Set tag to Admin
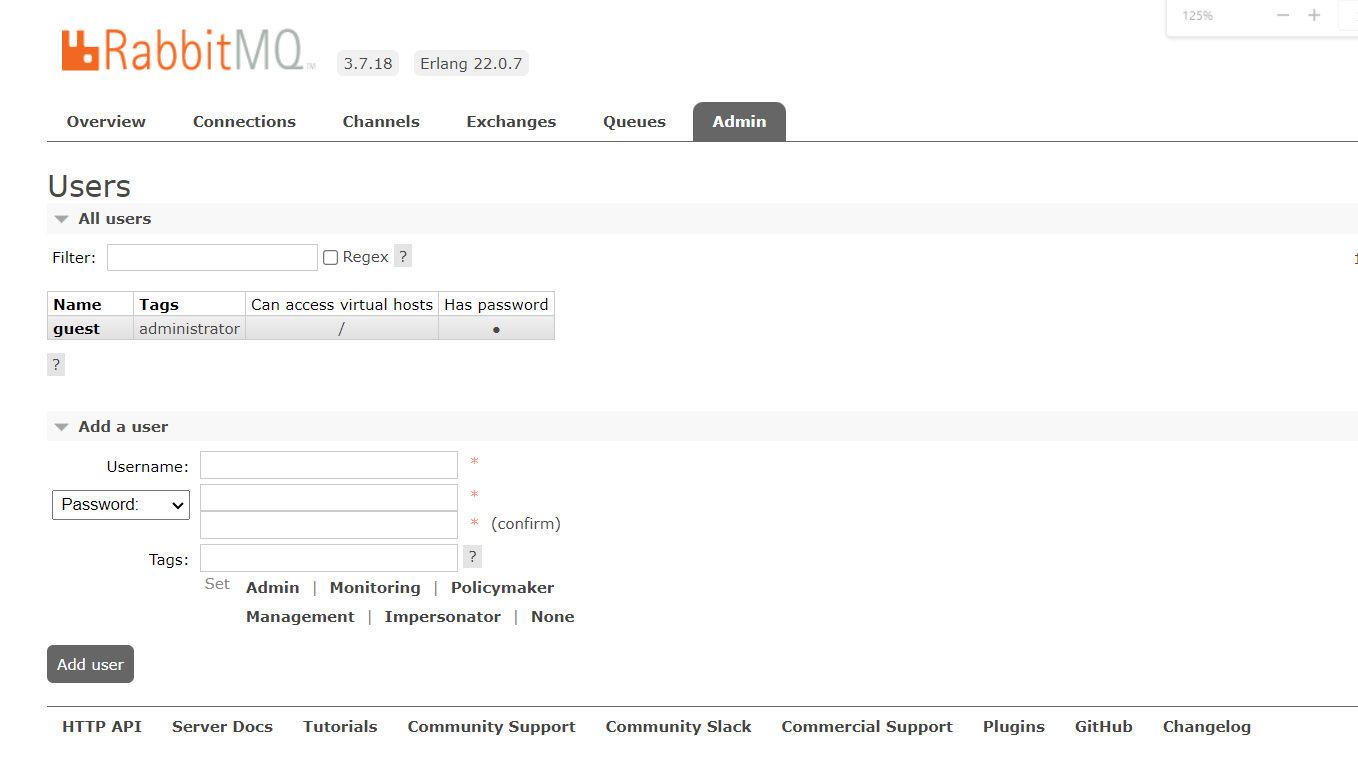 (x=273, y=588)
